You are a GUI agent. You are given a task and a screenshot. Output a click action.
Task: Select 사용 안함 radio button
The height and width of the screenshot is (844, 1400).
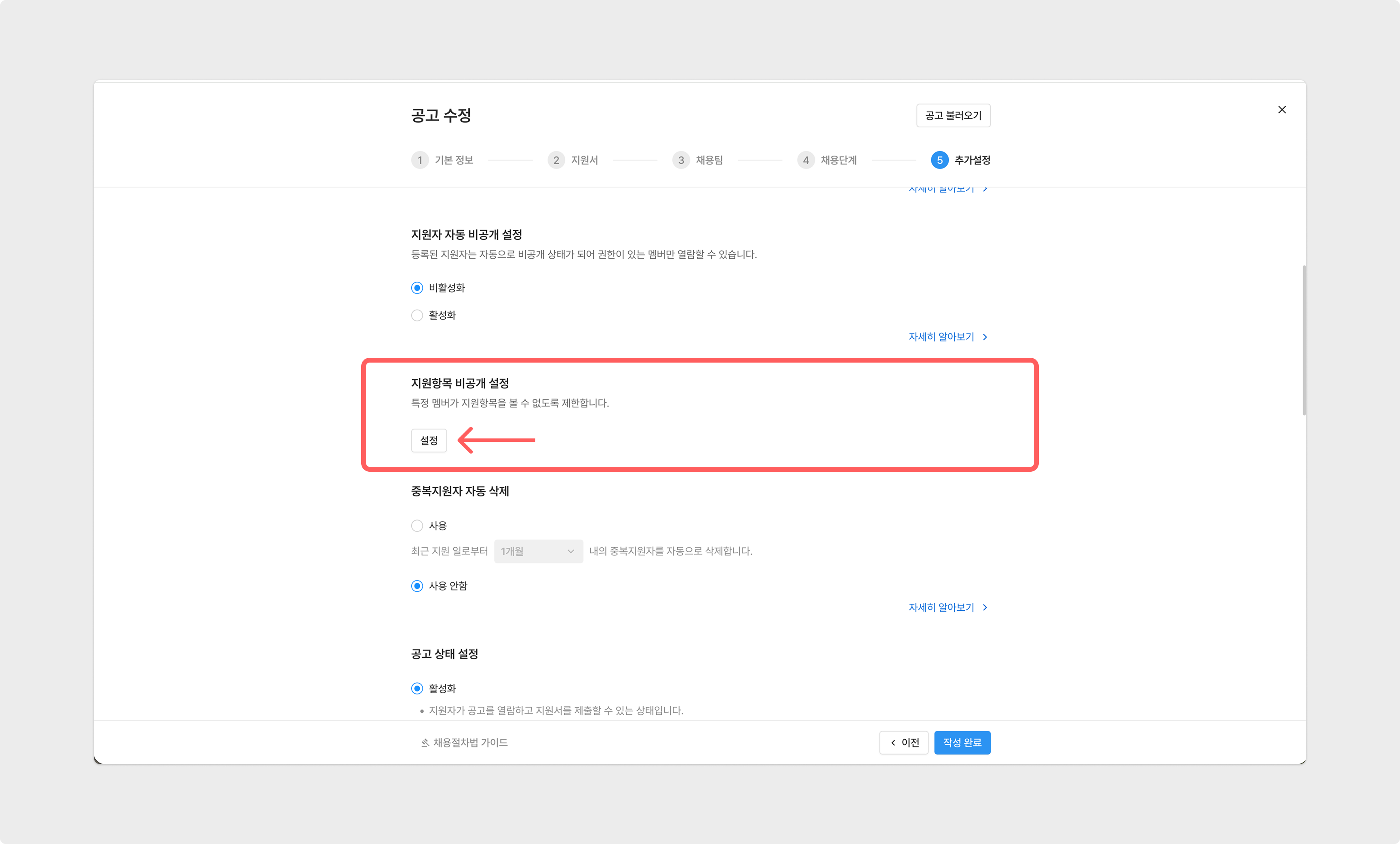[x=417, y=586]
